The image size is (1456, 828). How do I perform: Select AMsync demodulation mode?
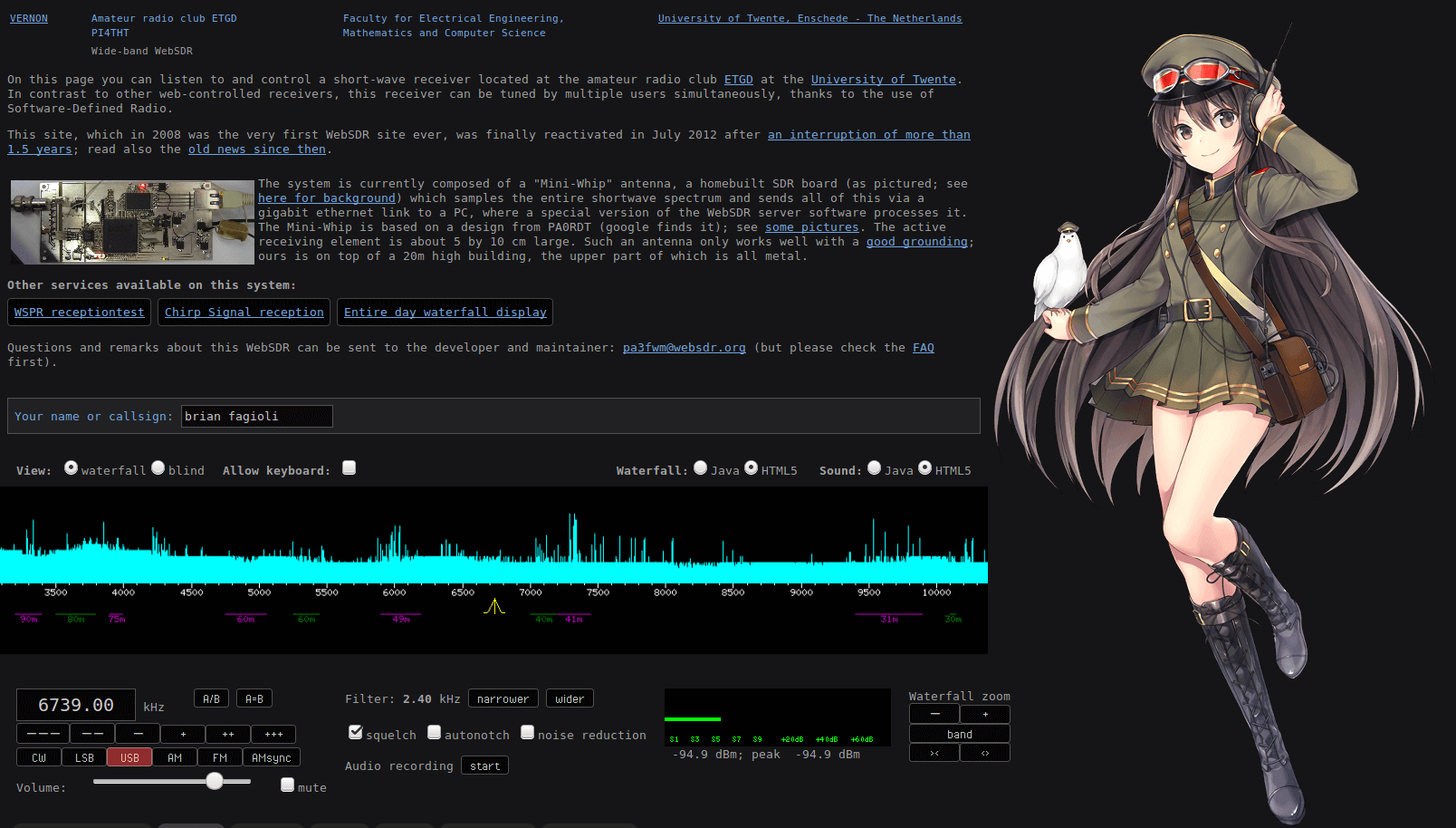pyautogui.click(x=272, y=757)
